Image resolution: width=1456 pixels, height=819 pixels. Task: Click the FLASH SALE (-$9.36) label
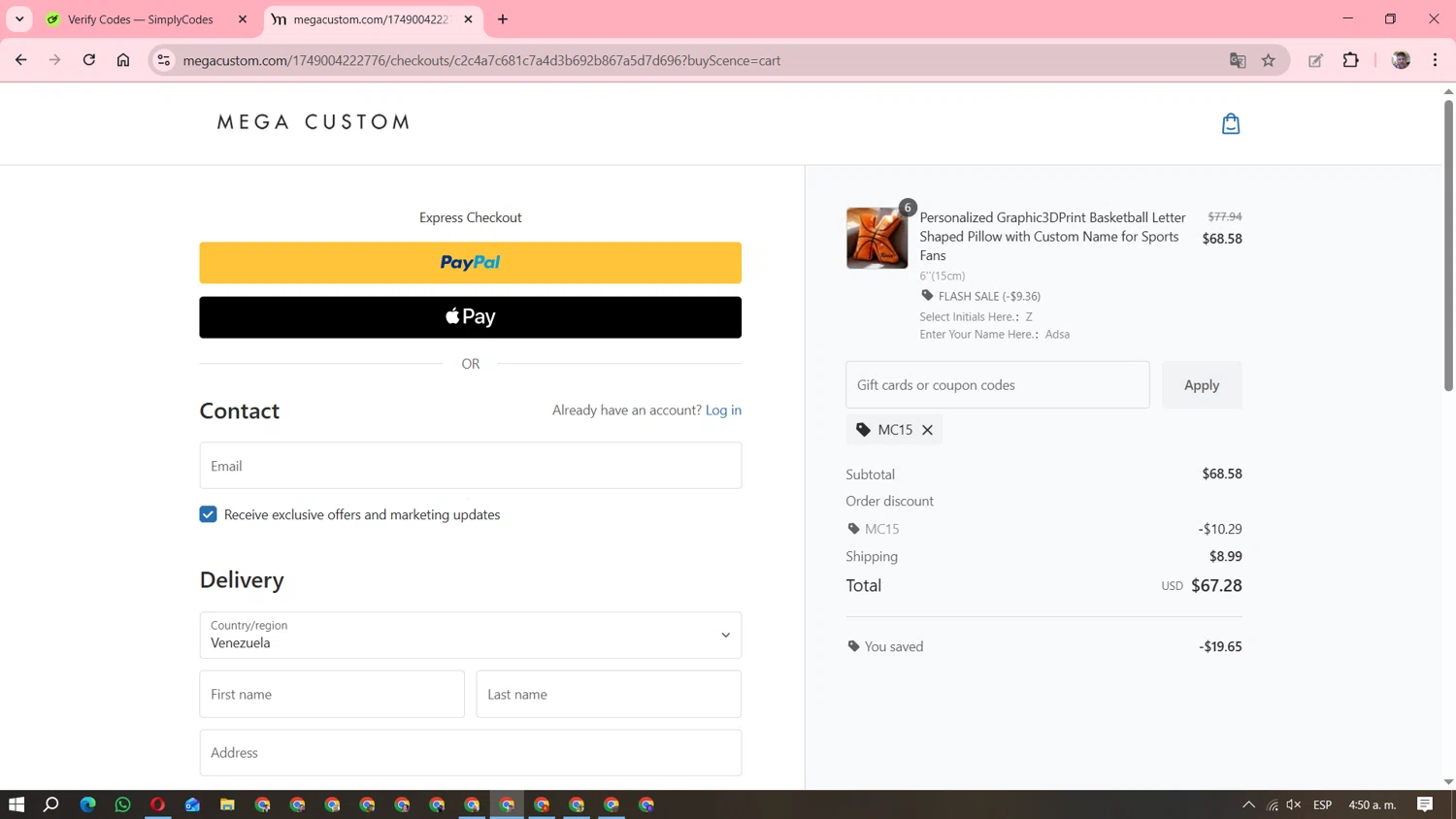point(989,296)
